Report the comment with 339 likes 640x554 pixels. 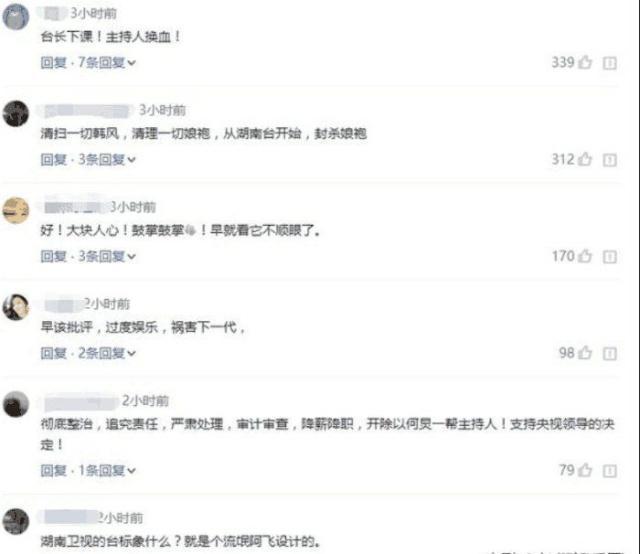click(x=610, y=63)
